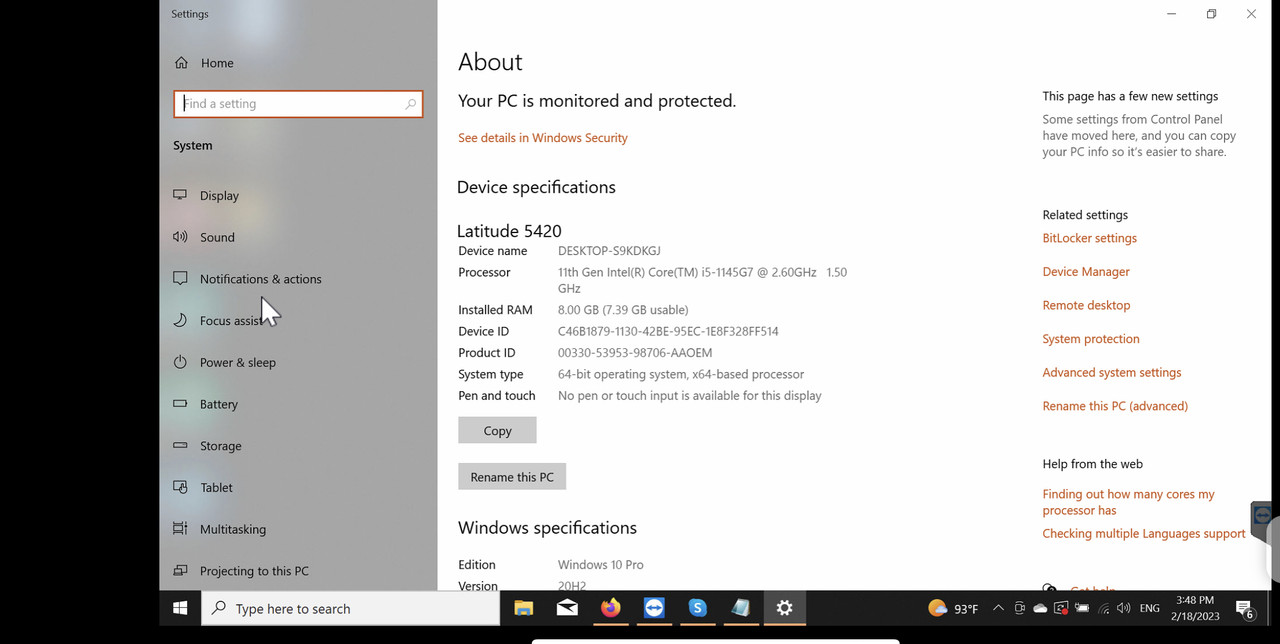1280x644 pixels.
Task: Open Firefox from taskbar
Action: [610, 608]
